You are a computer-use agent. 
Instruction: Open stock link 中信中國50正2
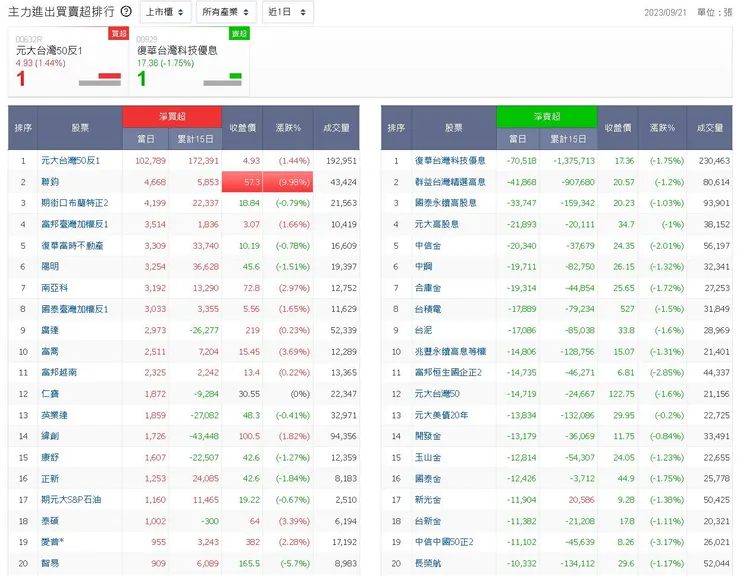tap(444, 542)
